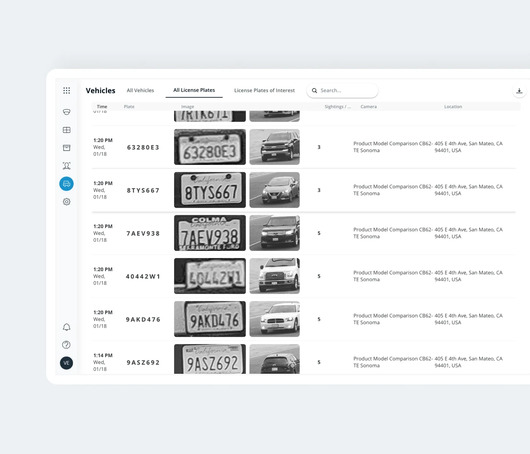Select the highlighted vehicles icon in the sidebar

67,184
